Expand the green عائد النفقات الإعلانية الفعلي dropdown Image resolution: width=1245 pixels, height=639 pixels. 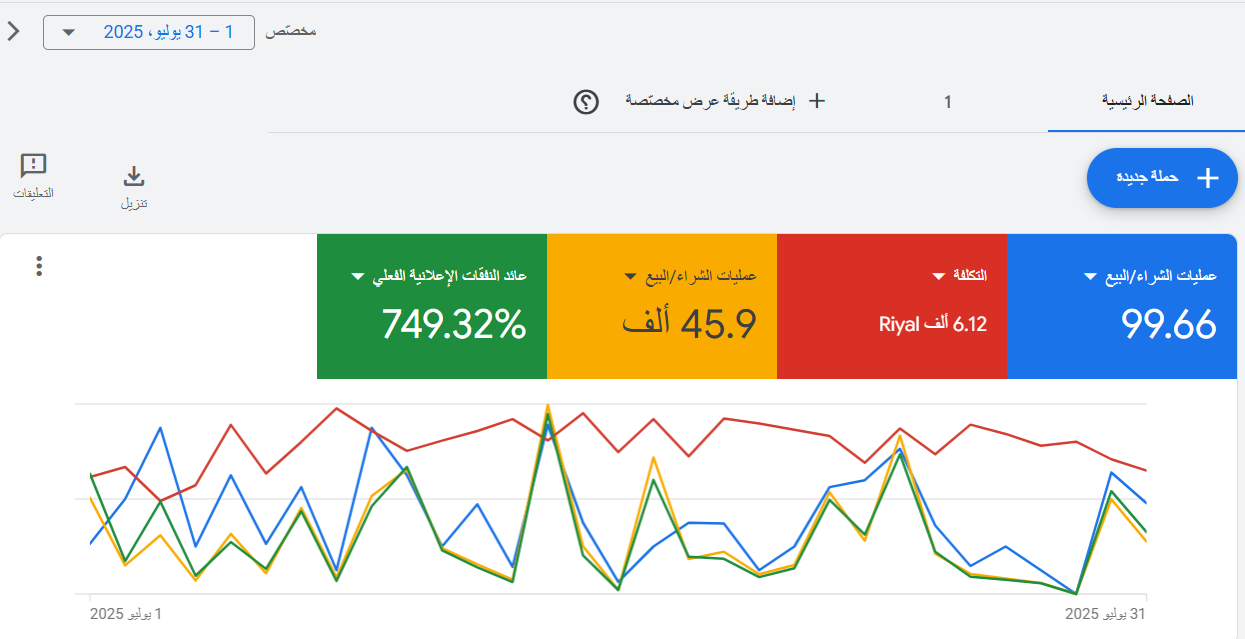[x=358, y=276]
